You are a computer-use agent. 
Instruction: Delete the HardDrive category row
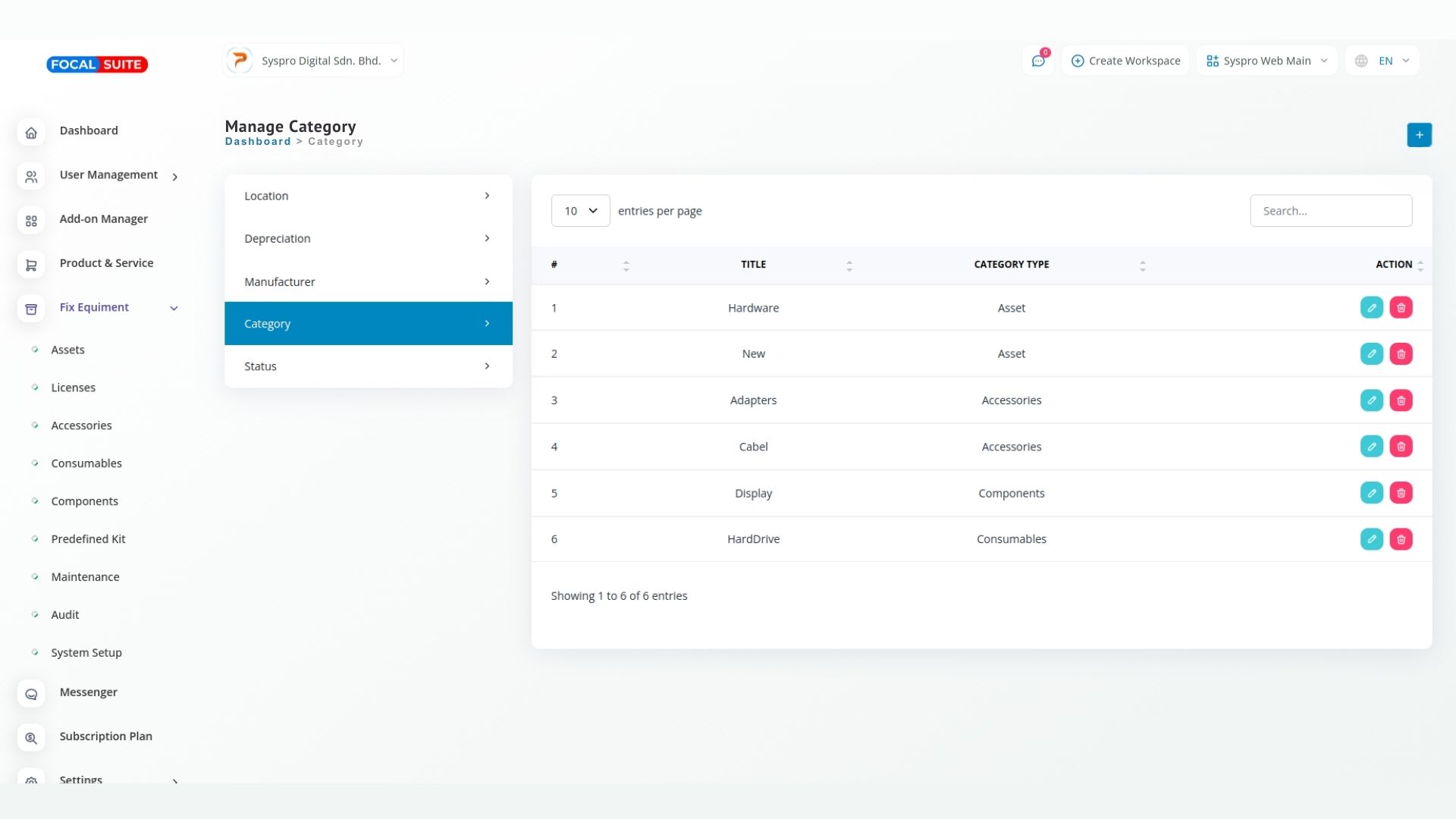click(1401, 539)
